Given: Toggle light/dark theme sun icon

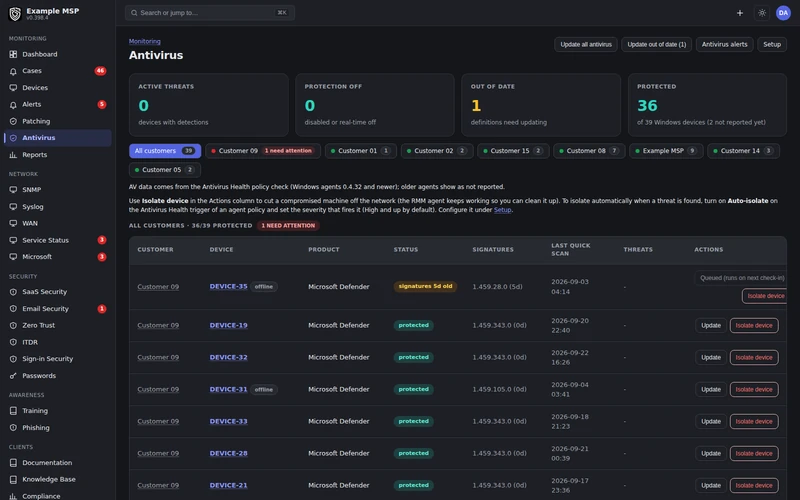Looking at the screenshot, I should click(762, 13).
